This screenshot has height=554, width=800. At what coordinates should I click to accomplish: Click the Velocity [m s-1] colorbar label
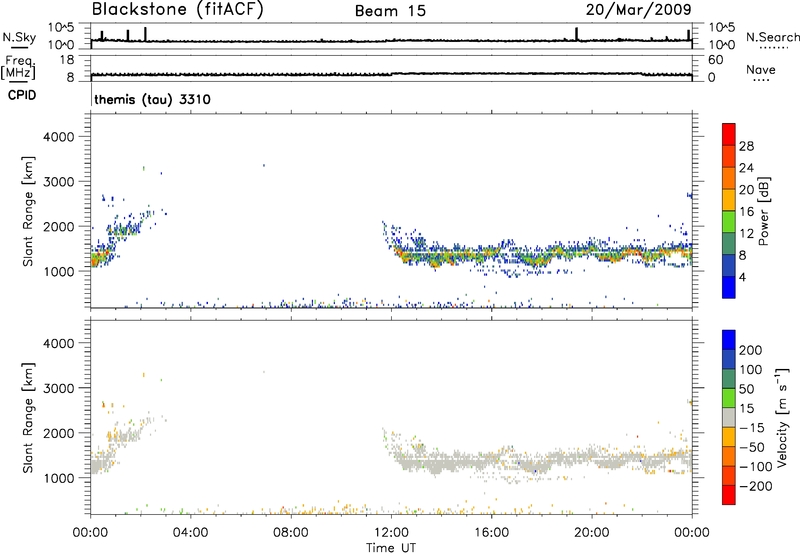[x=782, y=417]
